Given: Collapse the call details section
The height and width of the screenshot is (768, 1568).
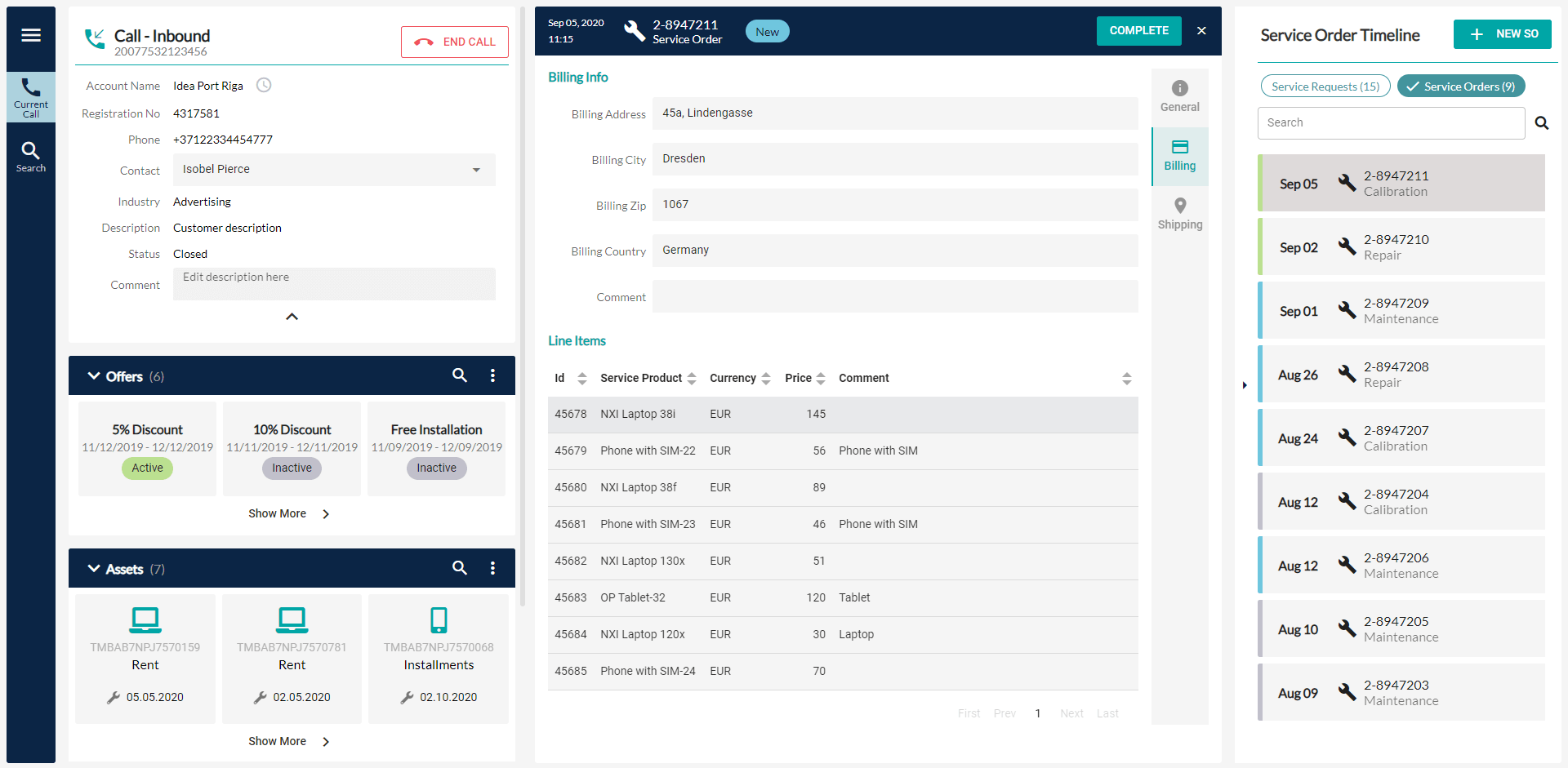Looking at the screenshot, I should (x=292, y=317).
